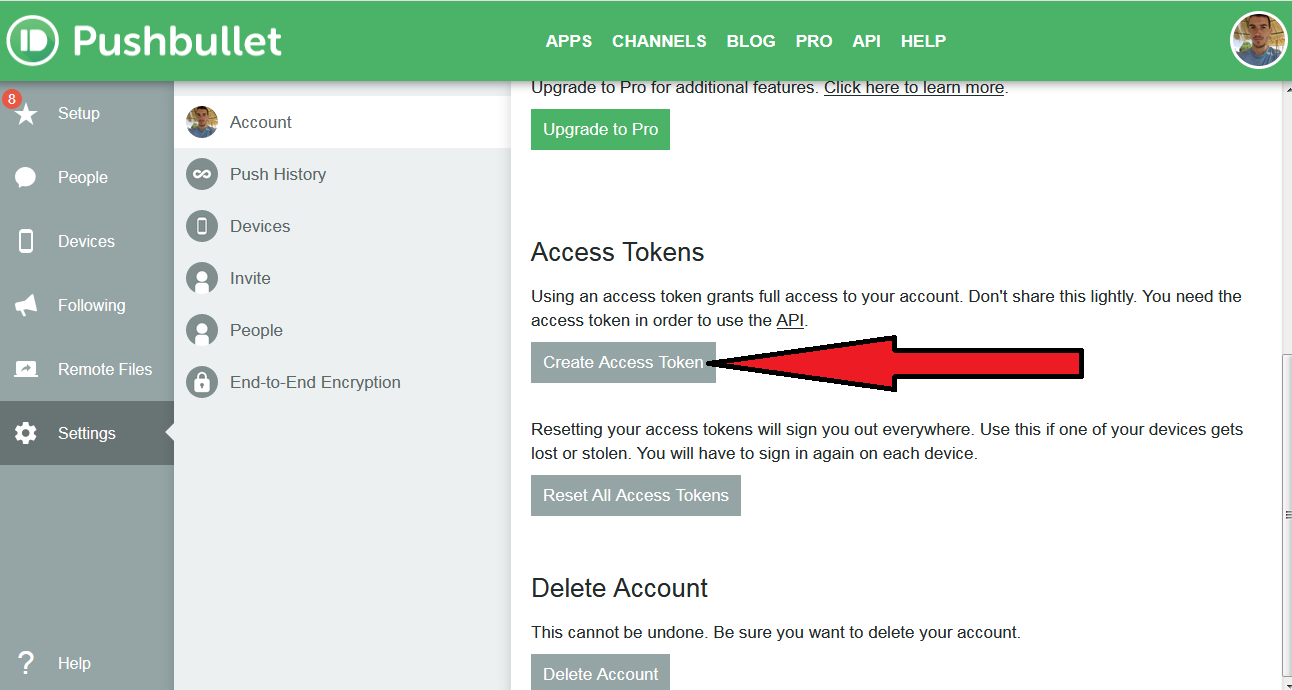This screenshot has height=690, width=1292.
Task: Create a new access token
Action: (x=623, y=362)
